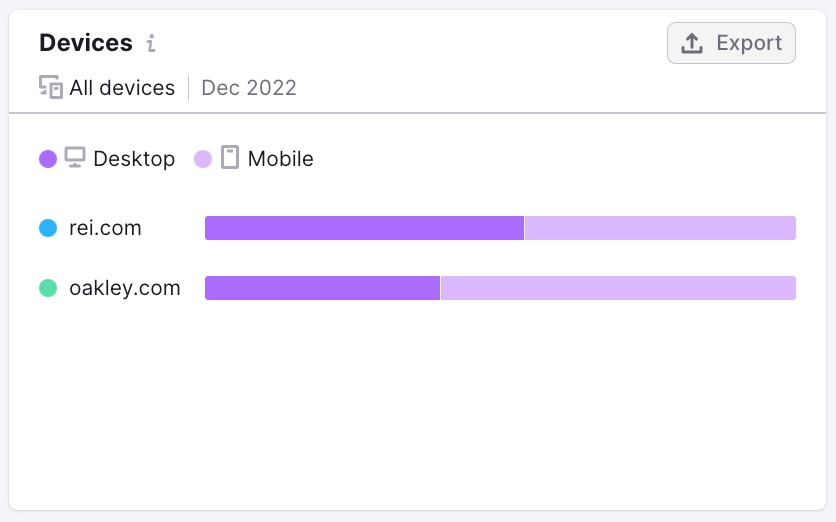Click the Dec 2022 date label

click(248, 88)
